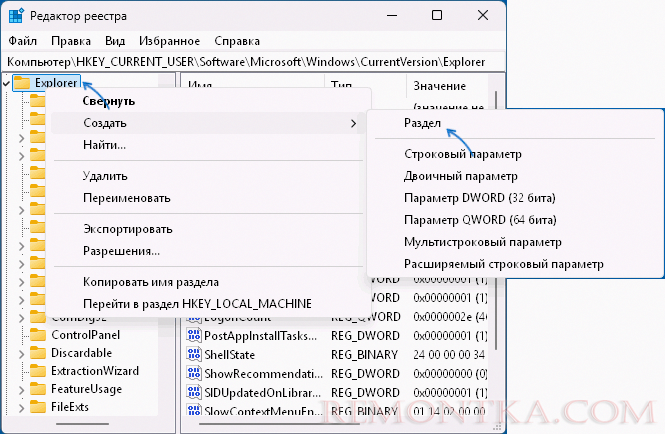Screen dimensions: 665x434
Task: Click the ShellState binary value icon
Action: click(194, 354)
